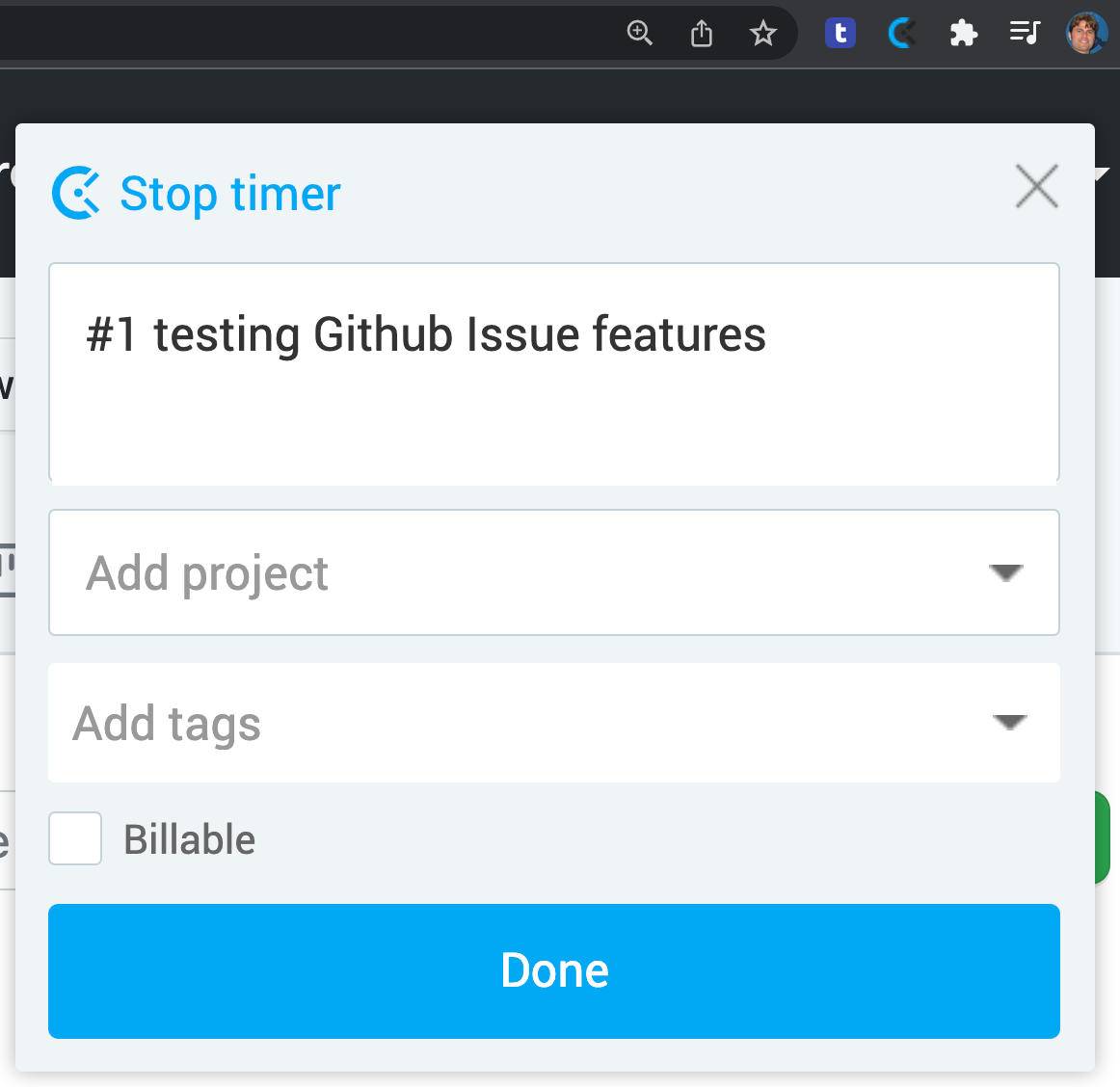1120x1087 pixels.
Task: Open the Add project selector field
Action: [553, 572]
